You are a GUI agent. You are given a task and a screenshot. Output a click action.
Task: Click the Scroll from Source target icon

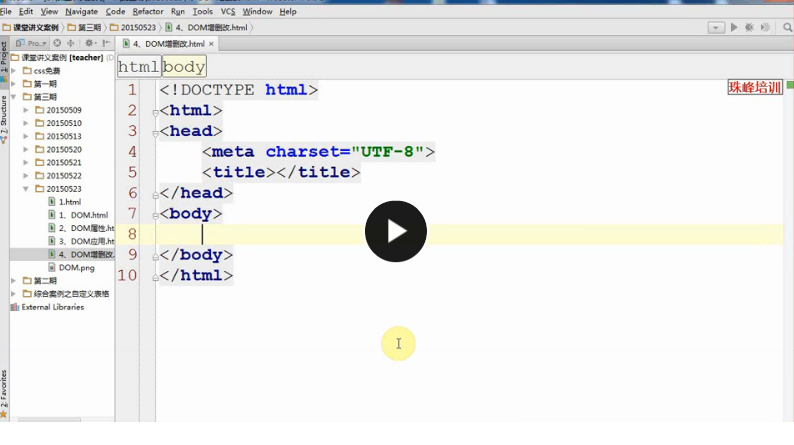pyautogui.click(x=57, y=44)
